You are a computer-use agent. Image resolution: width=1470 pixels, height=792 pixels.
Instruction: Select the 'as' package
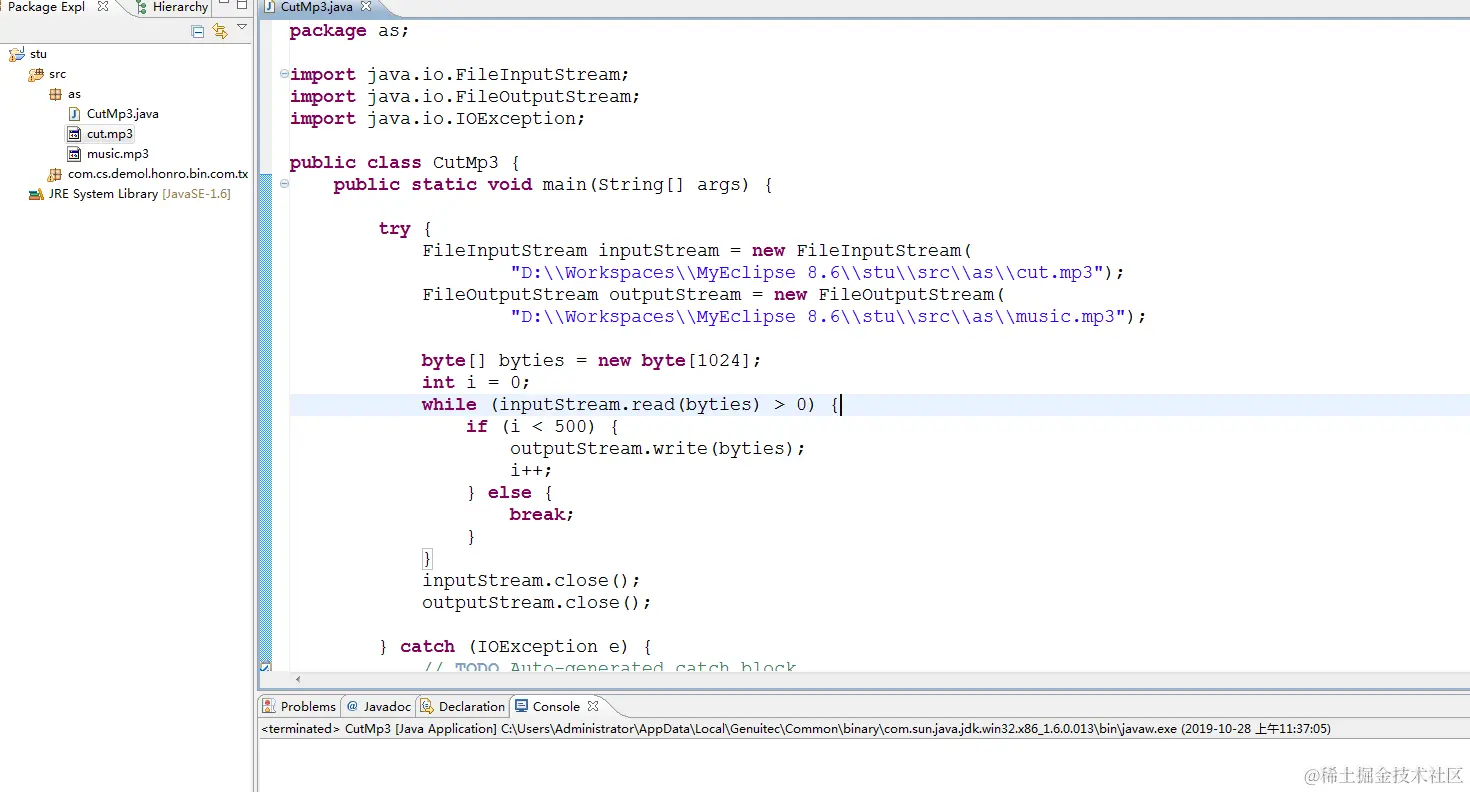tap(74, 94)
